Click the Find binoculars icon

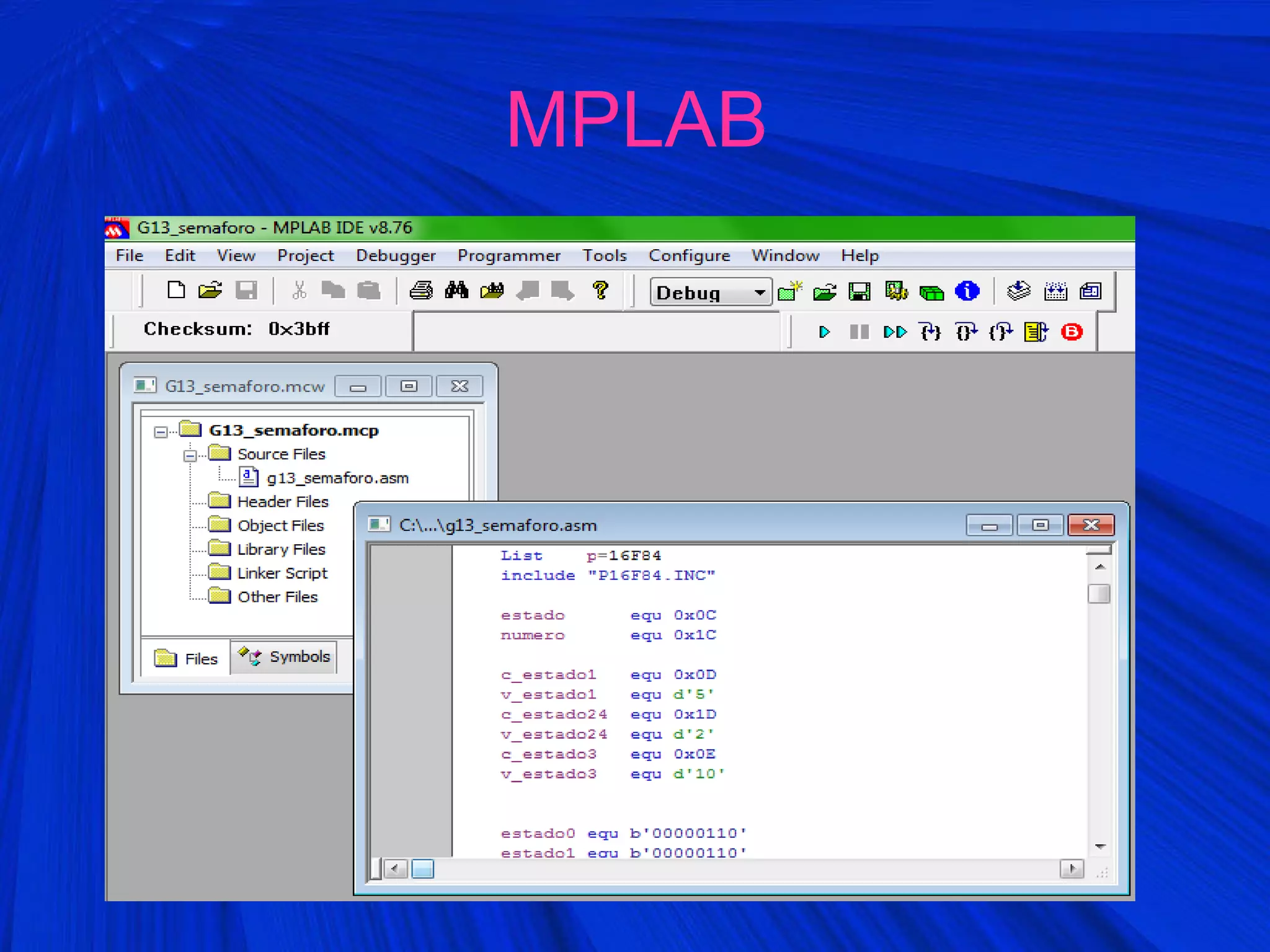(x=456, y=290)
